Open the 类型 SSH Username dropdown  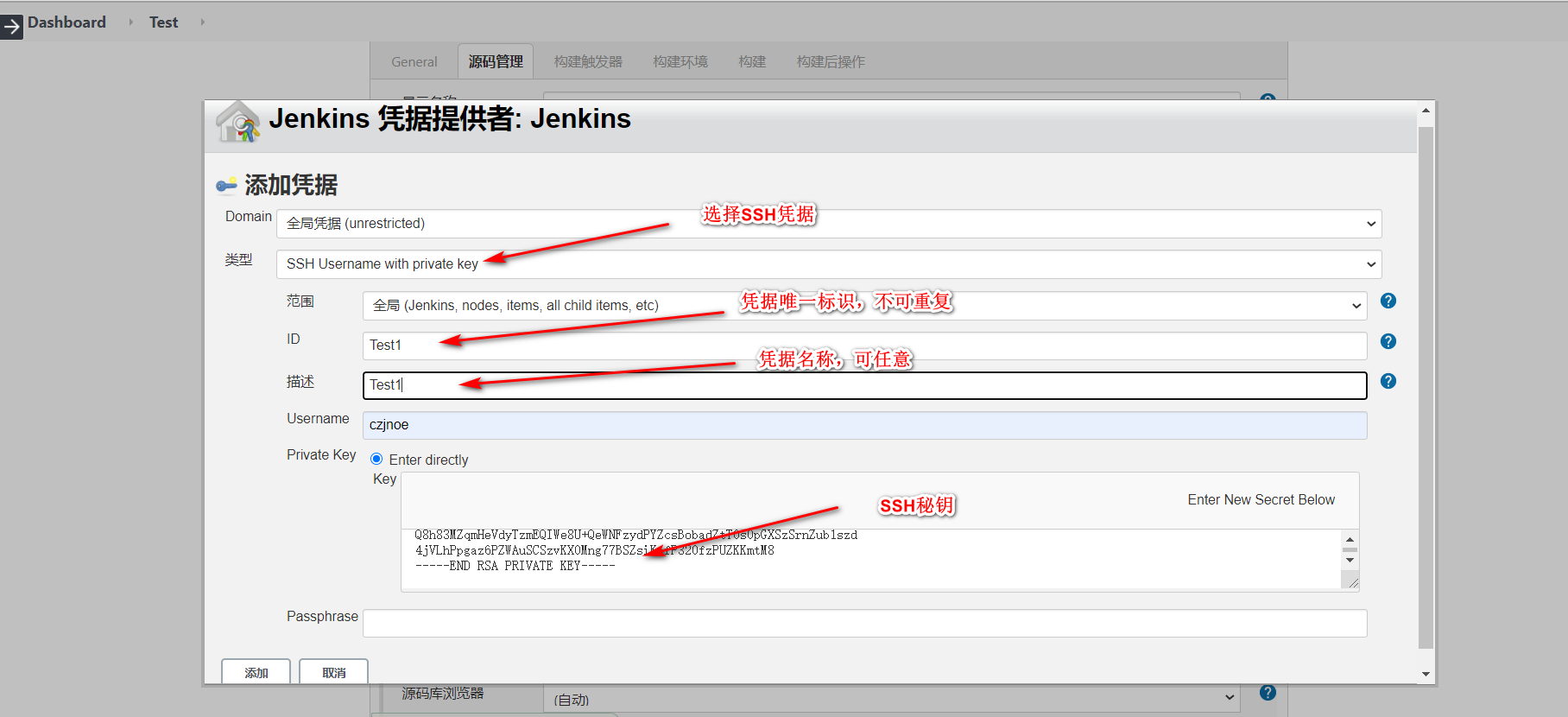tap(829, 264)
